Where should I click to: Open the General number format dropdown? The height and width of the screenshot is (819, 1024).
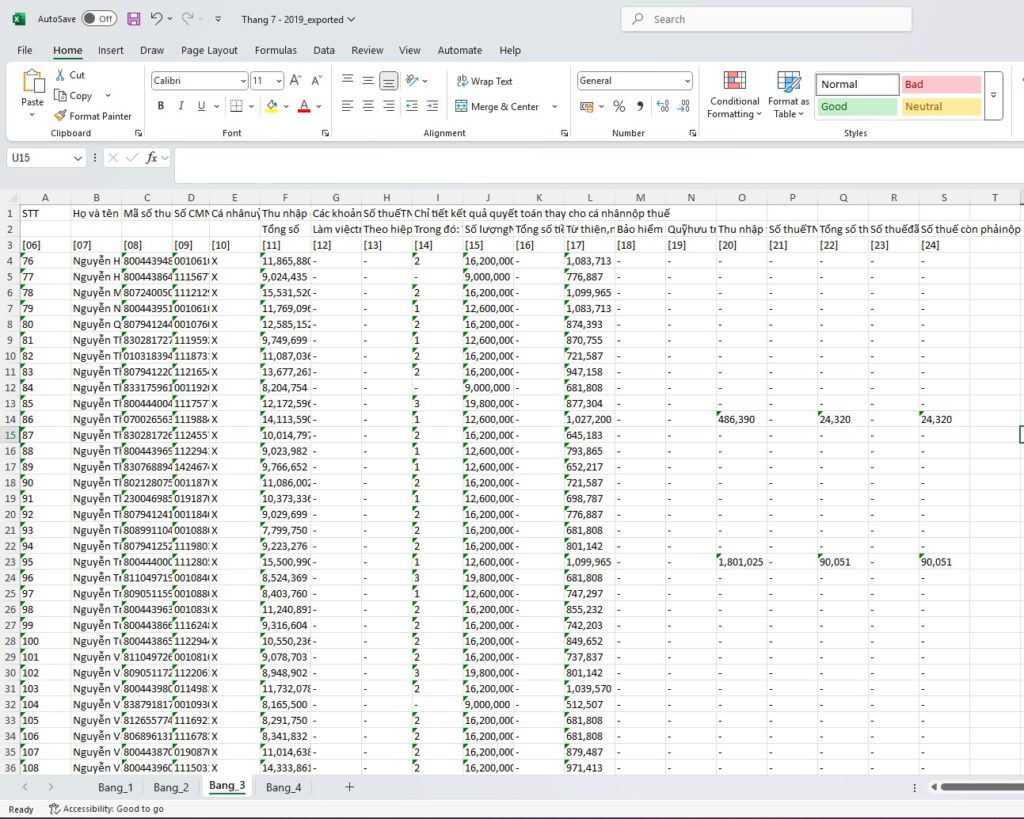pos(687,81)
